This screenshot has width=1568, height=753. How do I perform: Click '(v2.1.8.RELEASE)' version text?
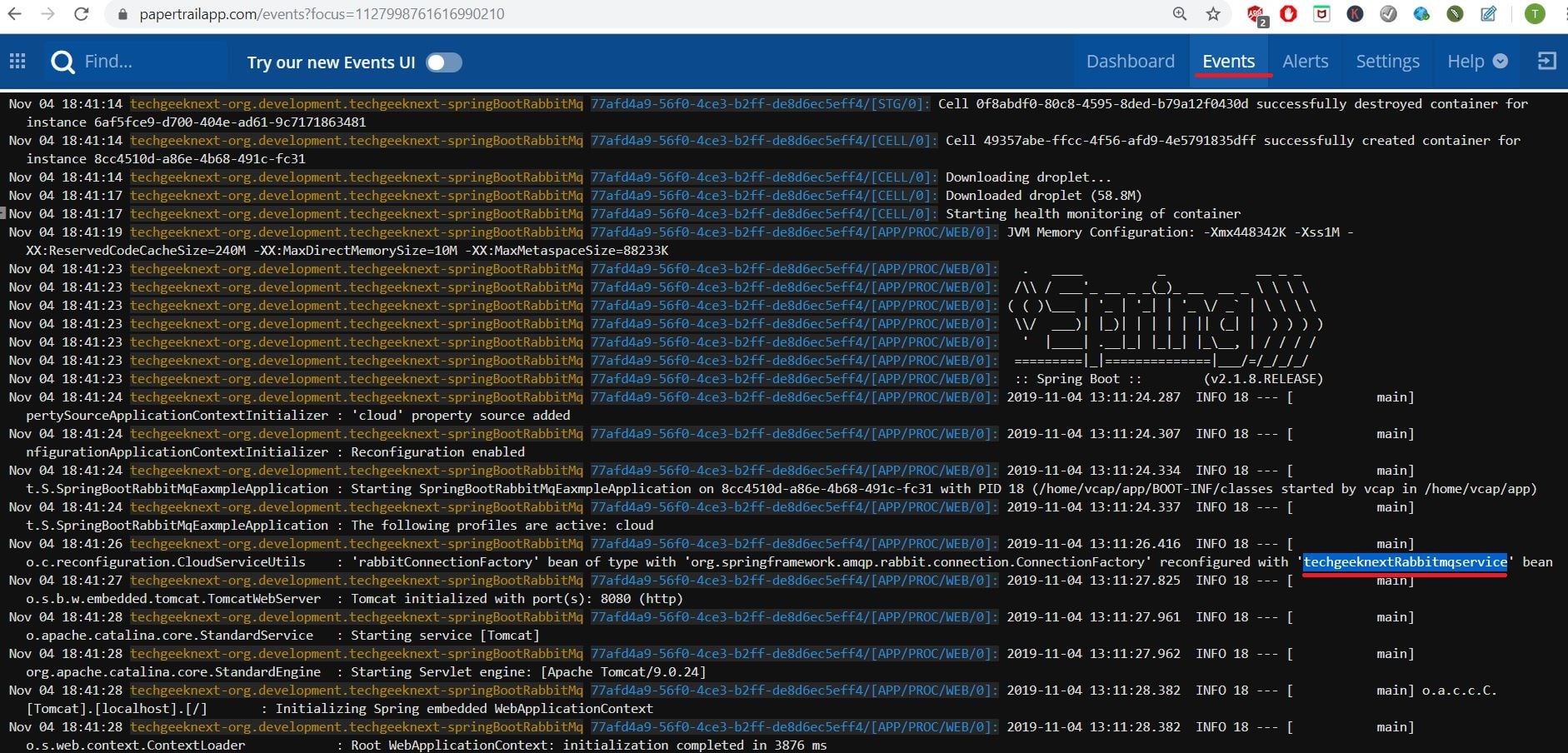pos(1263,379)
